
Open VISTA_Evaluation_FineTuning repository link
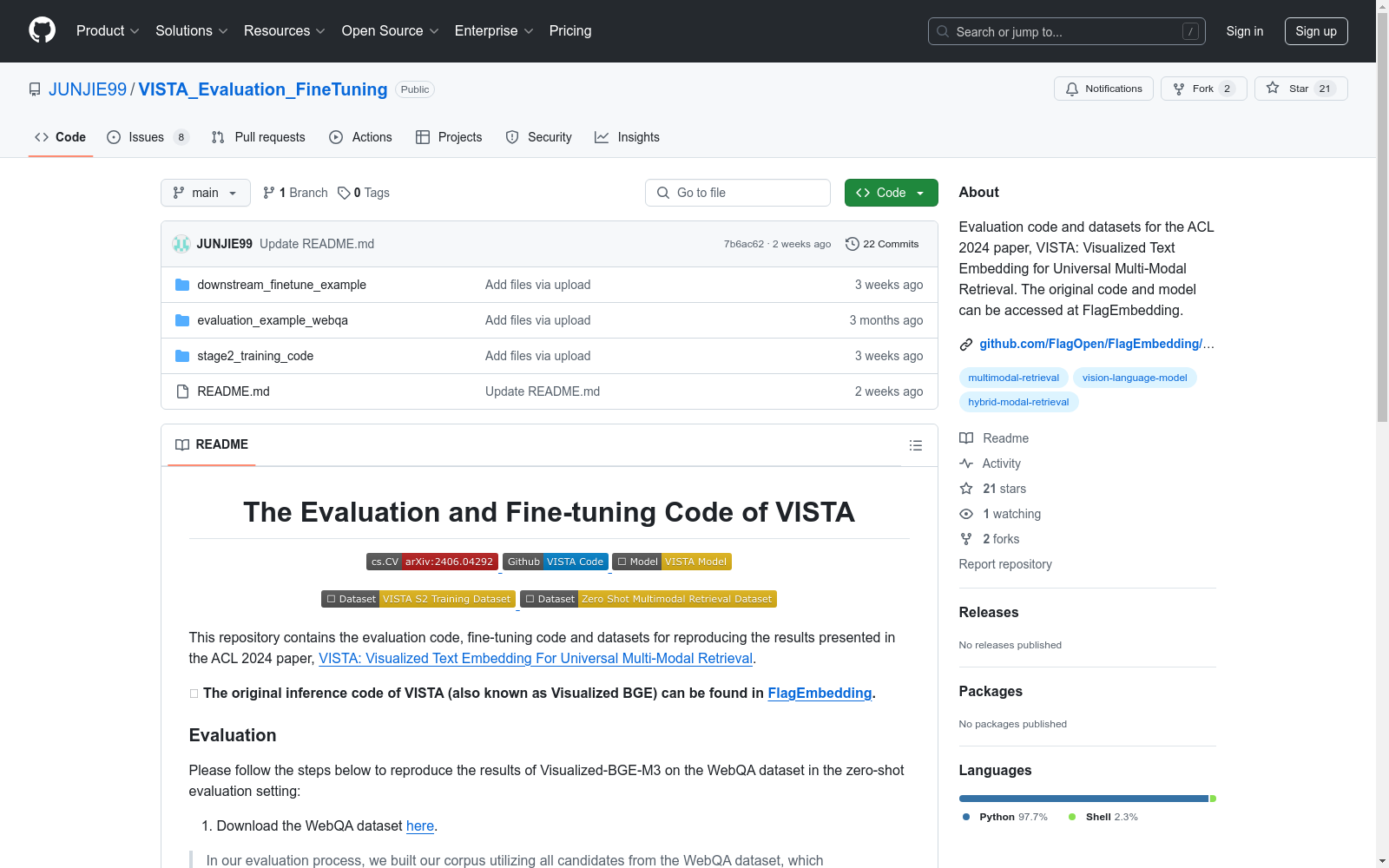click(x=263, y=89)
